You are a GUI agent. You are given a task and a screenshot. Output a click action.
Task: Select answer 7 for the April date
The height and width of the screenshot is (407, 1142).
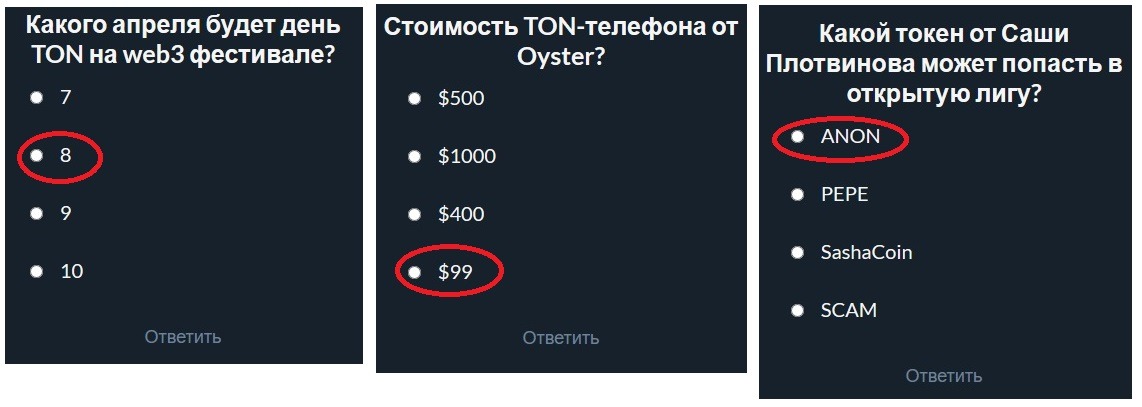click(x=37, y=97)
